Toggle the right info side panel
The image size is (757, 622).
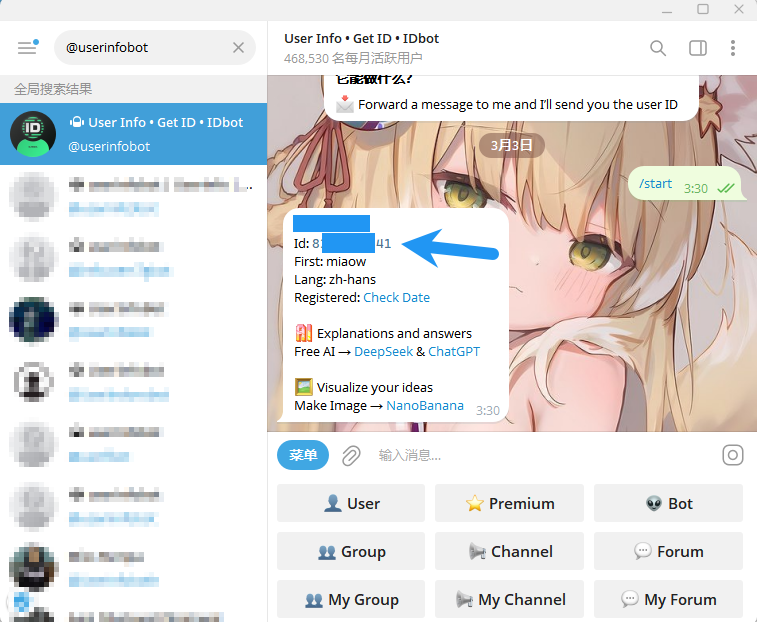tap(697, 47)
